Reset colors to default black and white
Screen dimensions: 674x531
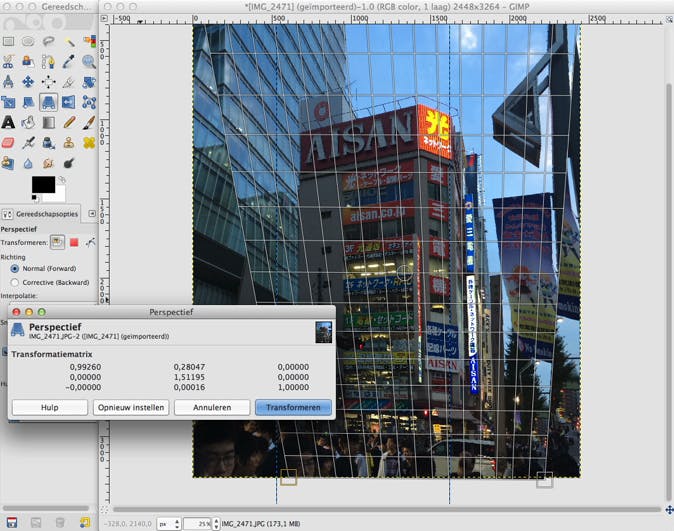tap(34, 198)
